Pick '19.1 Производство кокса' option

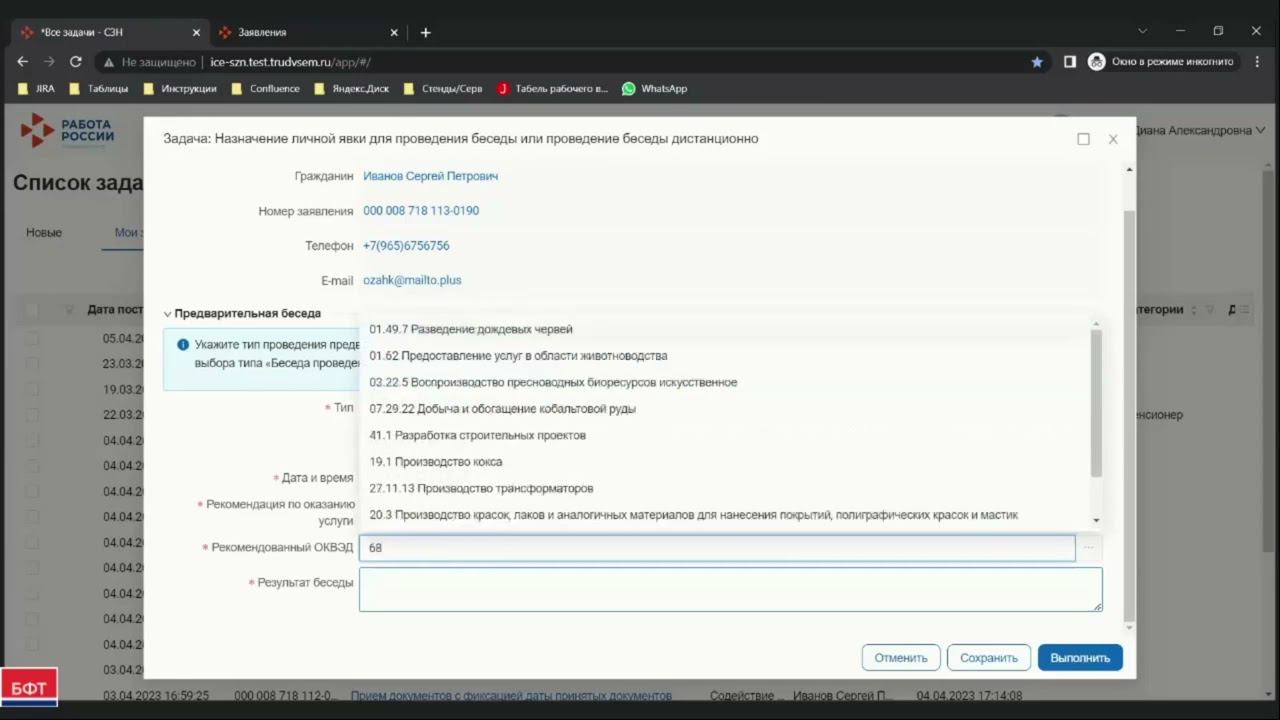pos(725,461)
